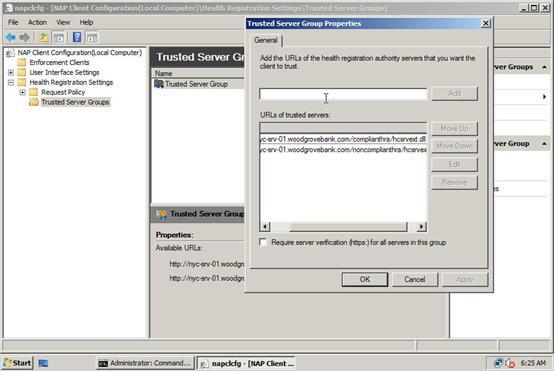Click the Start button

point(17,363)
